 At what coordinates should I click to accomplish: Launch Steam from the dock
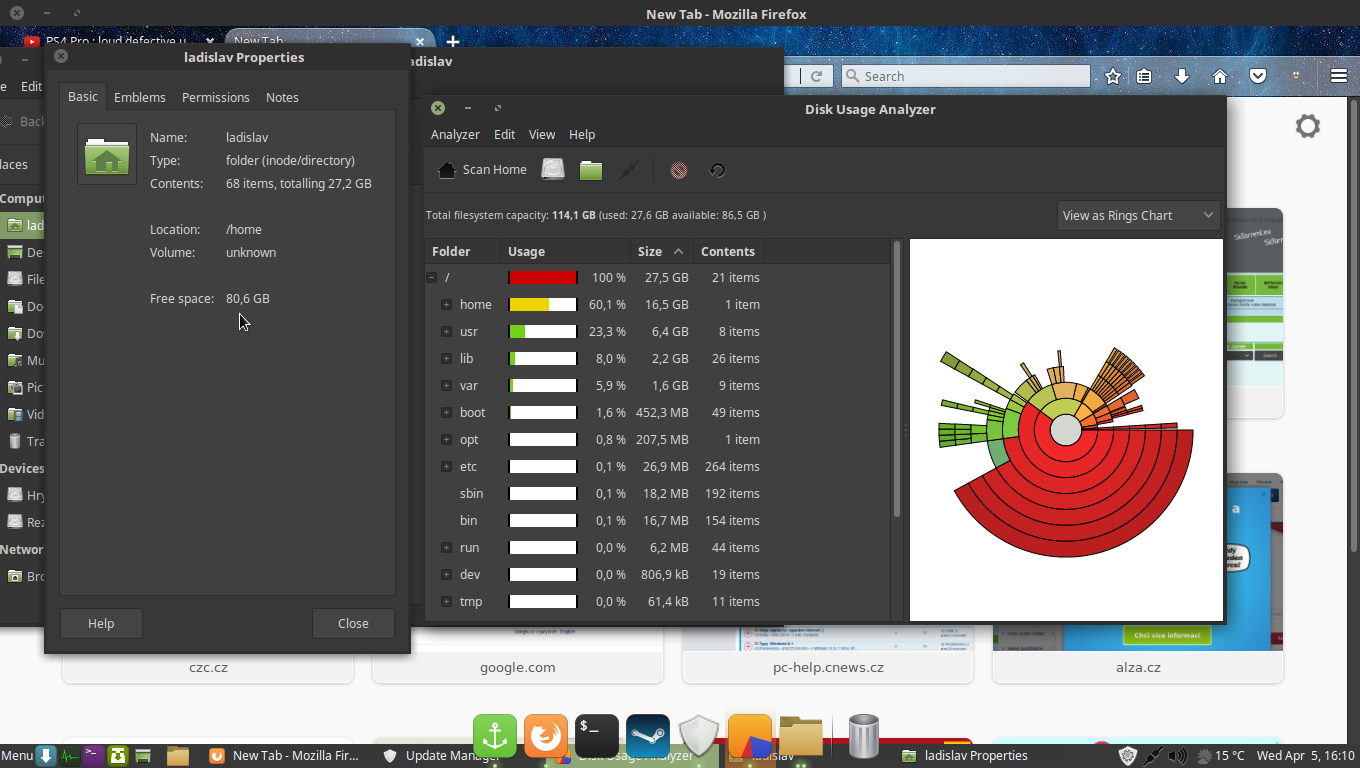click(x=648, y=736)
